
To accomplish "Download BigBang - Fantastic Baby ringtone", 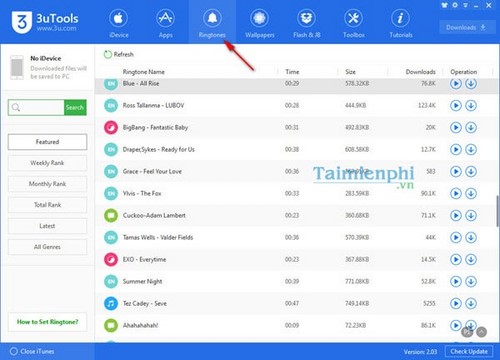I will coord(471,128).
